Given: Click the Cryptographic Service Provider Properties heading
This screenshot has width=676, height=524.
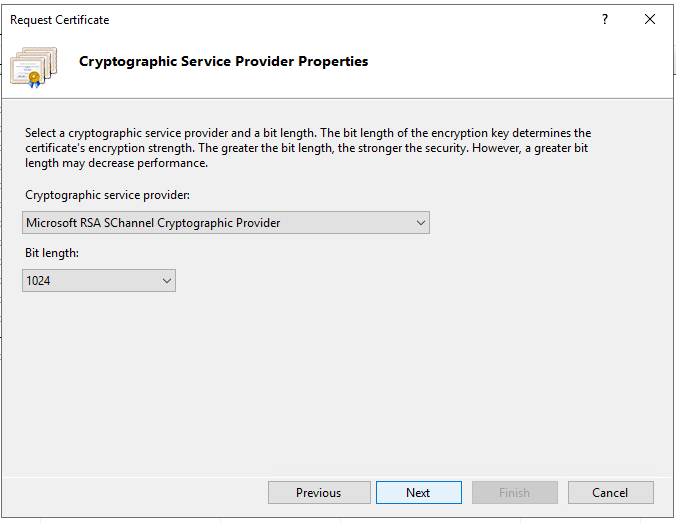Looking at the screenshot, I should pyautogui.click(x=223, y=62).
